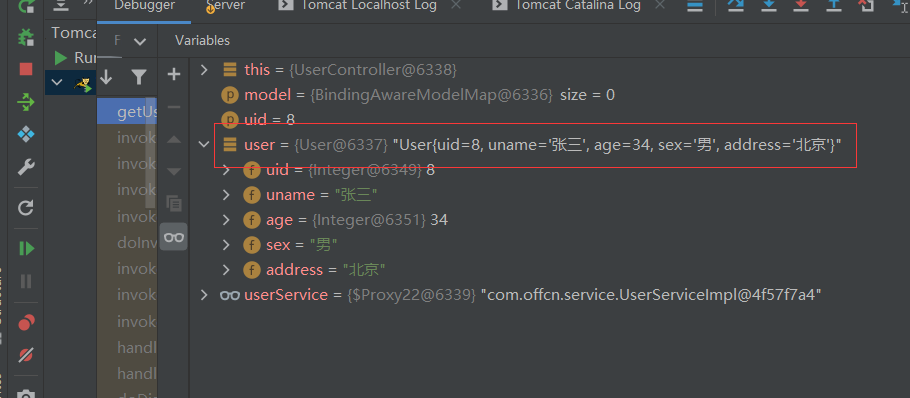
Task: Select the getUs... stack frame
Action: click(127, 112)
